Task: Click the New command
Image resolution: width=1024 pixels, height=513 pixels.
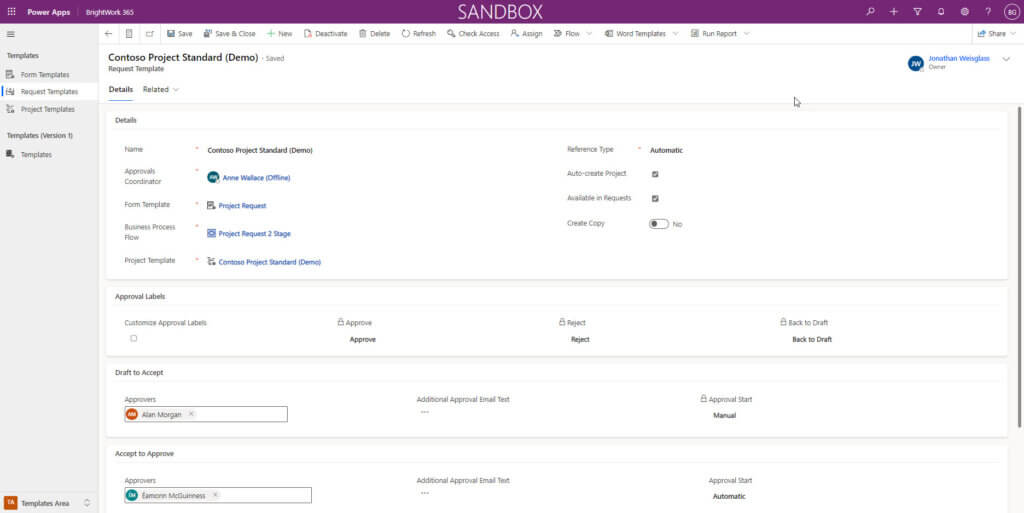Action: point(280,34)
